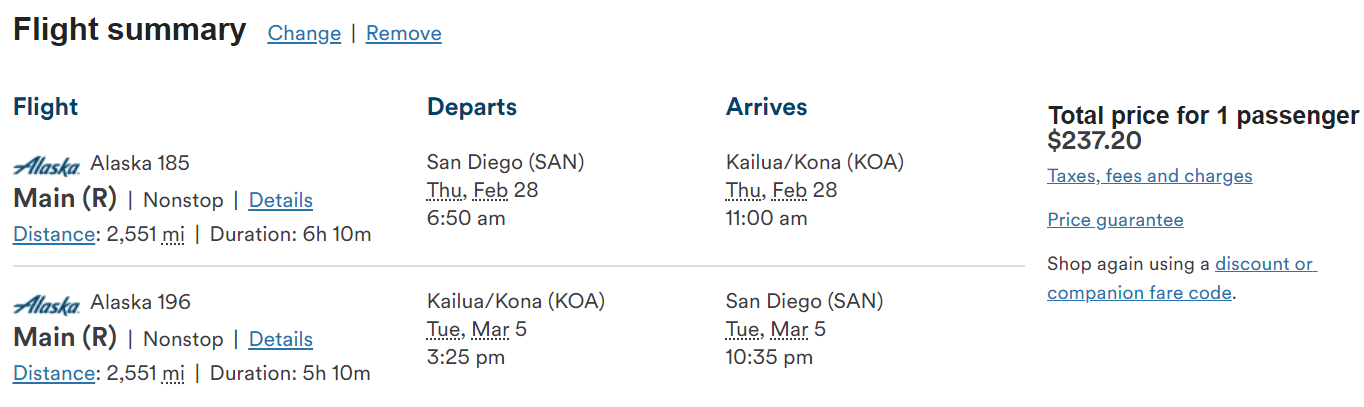Screen dimensions: 1364x407
Task: Click the 10:35 pm arrival time
Action: pyautogui.click(x=769, y=357)
